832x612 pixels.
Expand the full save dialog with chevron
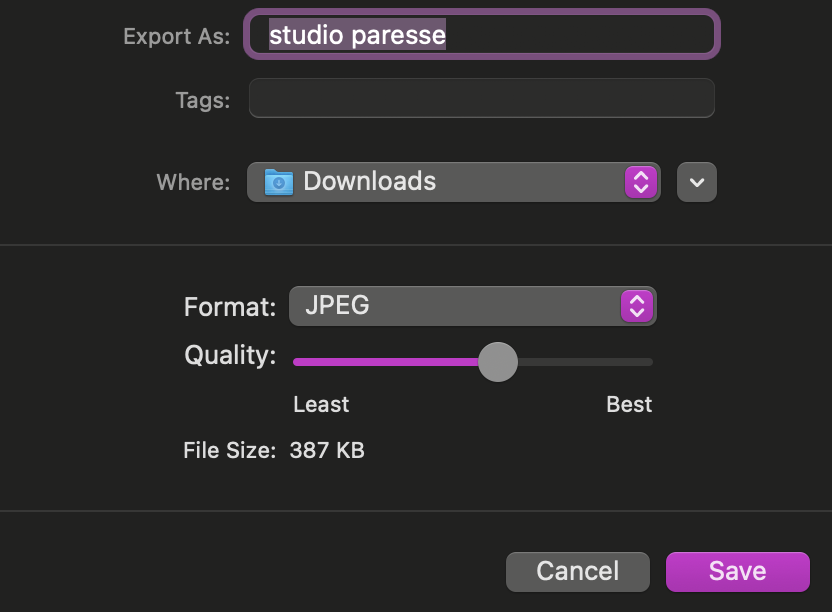click(x=697, y=183)
